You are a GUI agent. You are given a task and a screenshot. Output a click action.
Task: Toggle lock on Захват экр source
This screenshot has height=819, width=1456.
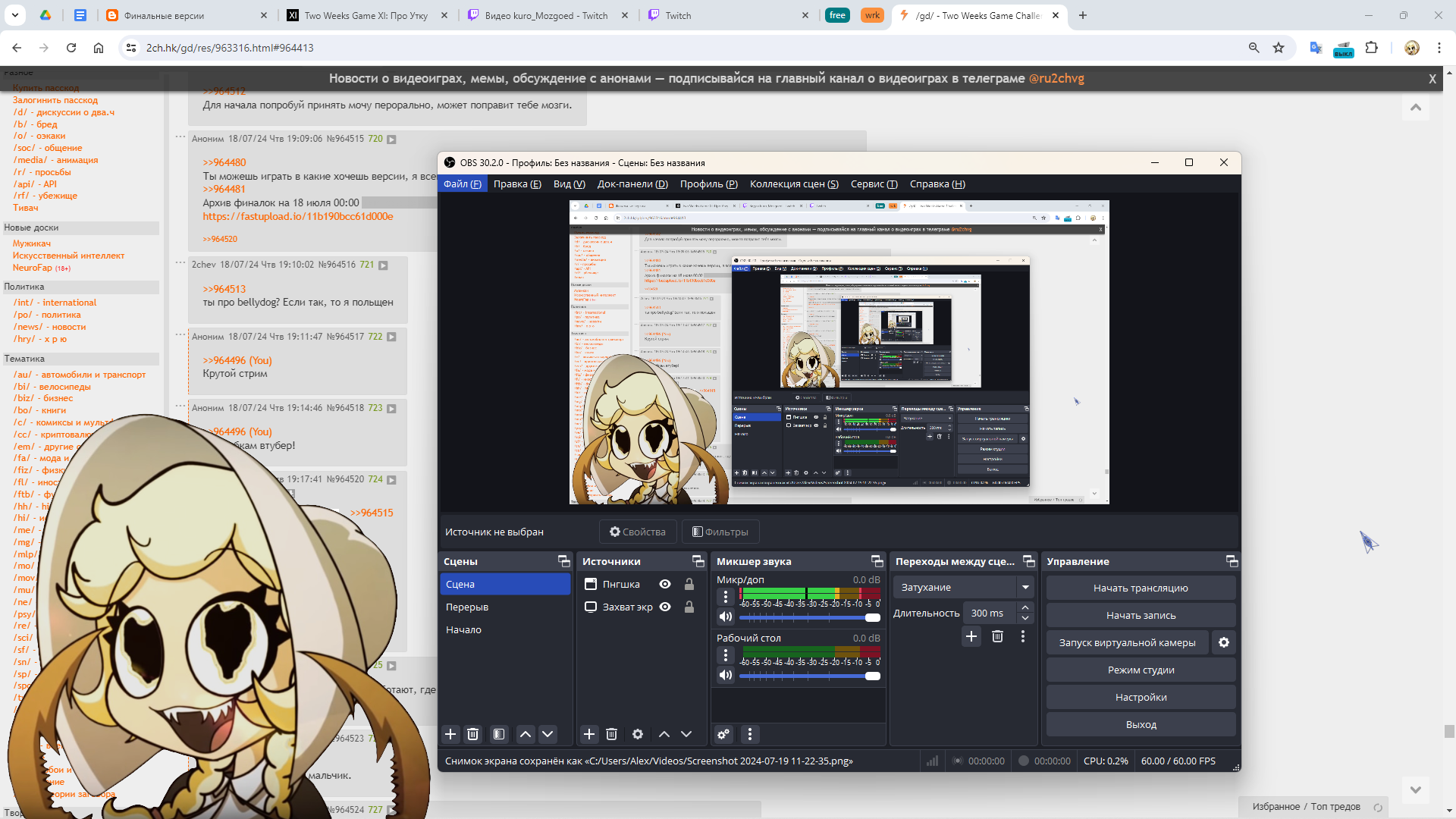click(689, 607)
